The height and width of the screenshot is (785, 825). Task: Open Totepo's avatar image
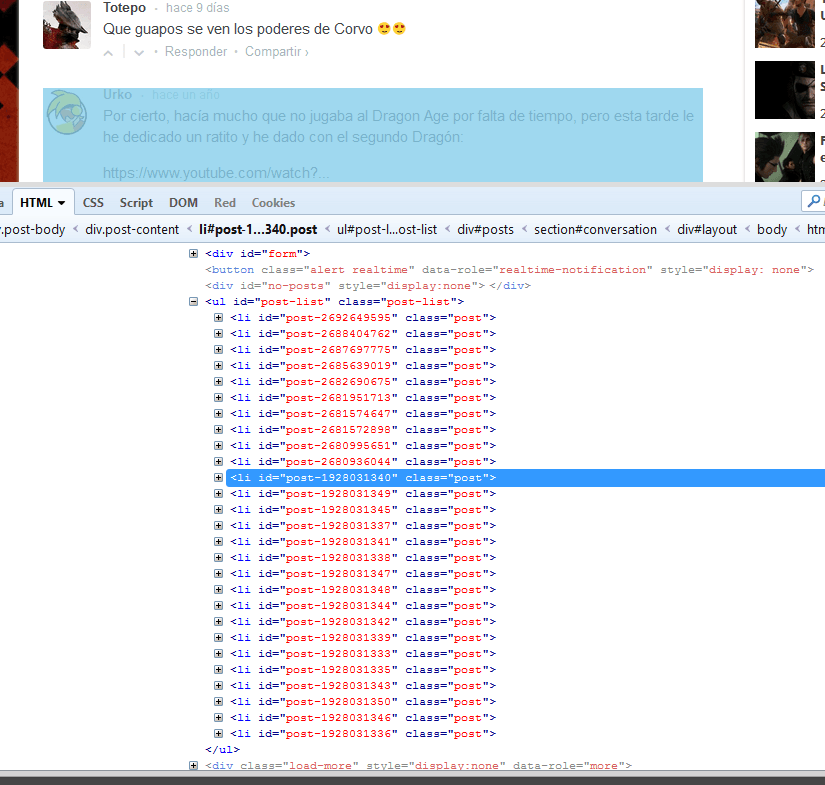pos(67,25)
